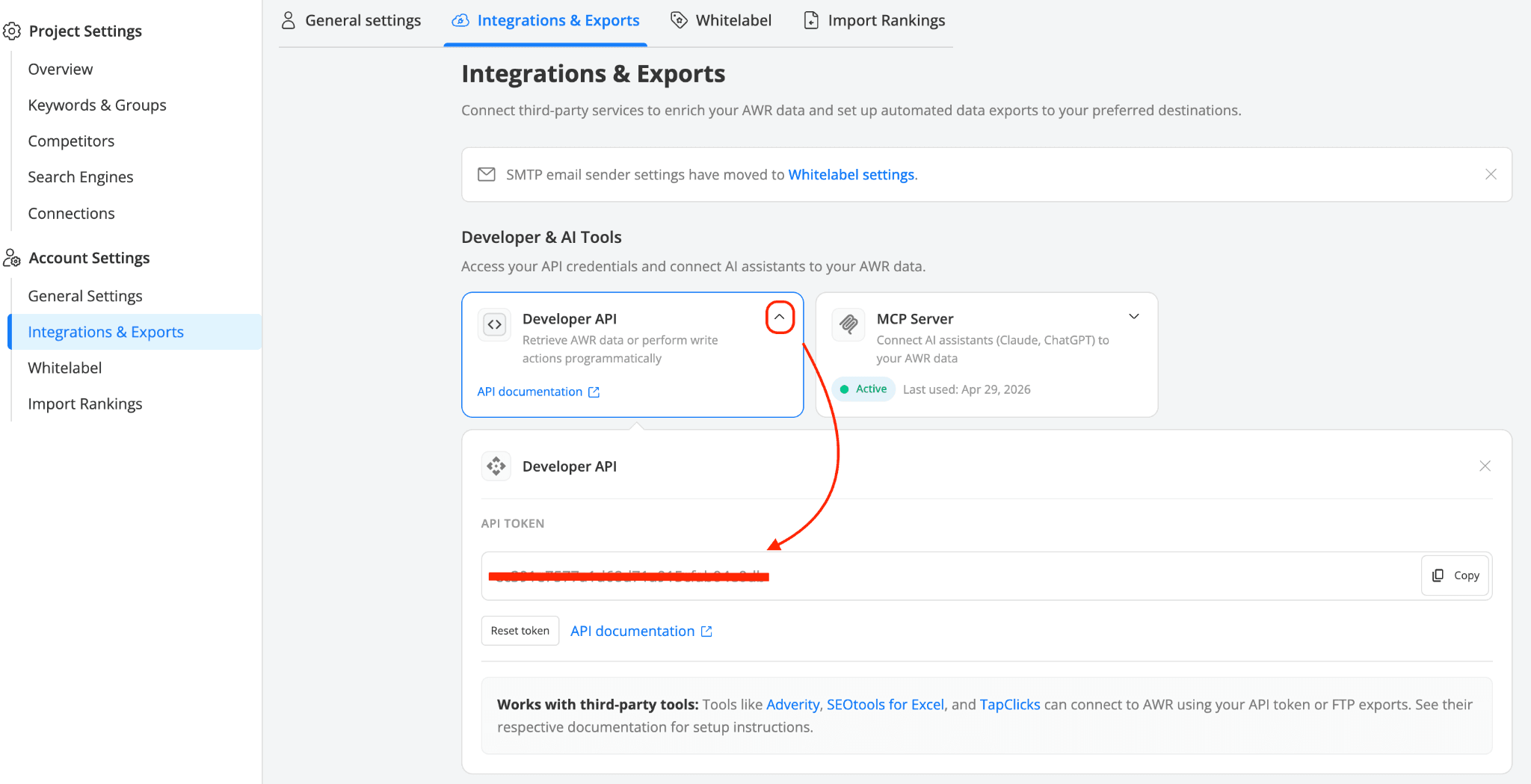
Task: Open the Import Rankings tab
Action: [x=875, y=21]
